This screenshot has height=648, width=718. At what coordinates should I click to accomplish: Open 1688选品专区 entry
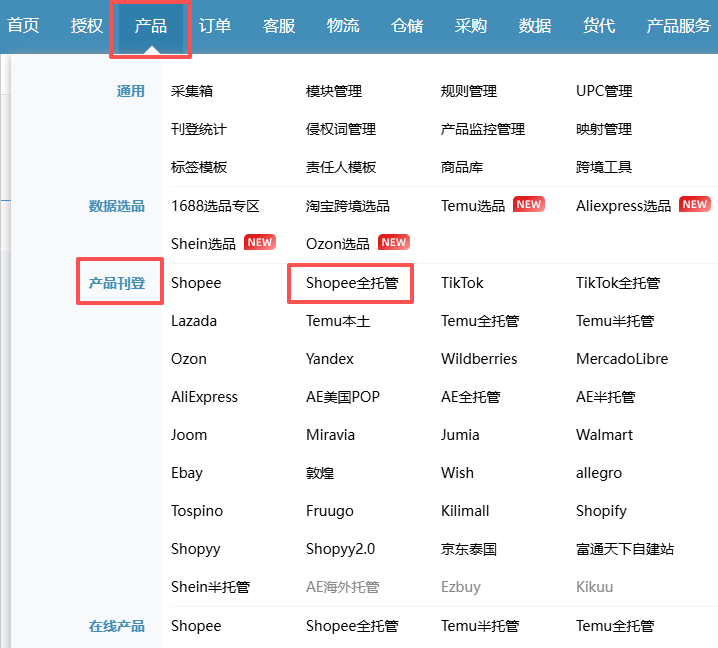(215, 206)
